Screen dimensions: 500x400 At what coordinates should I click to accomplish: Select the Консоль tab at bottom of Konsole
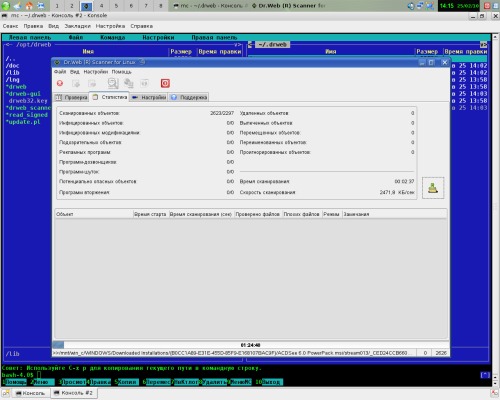(31, 393)
